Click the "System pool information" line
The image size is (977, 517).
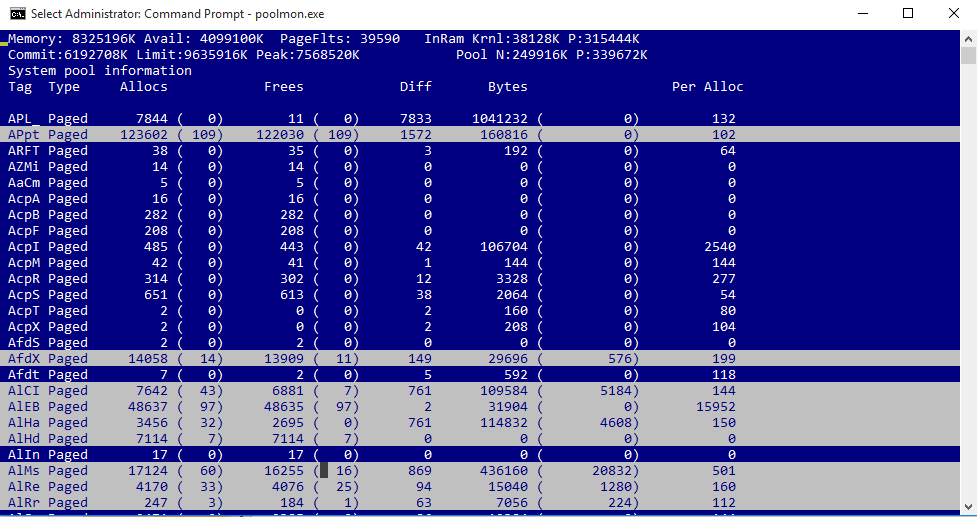point(100,70)
